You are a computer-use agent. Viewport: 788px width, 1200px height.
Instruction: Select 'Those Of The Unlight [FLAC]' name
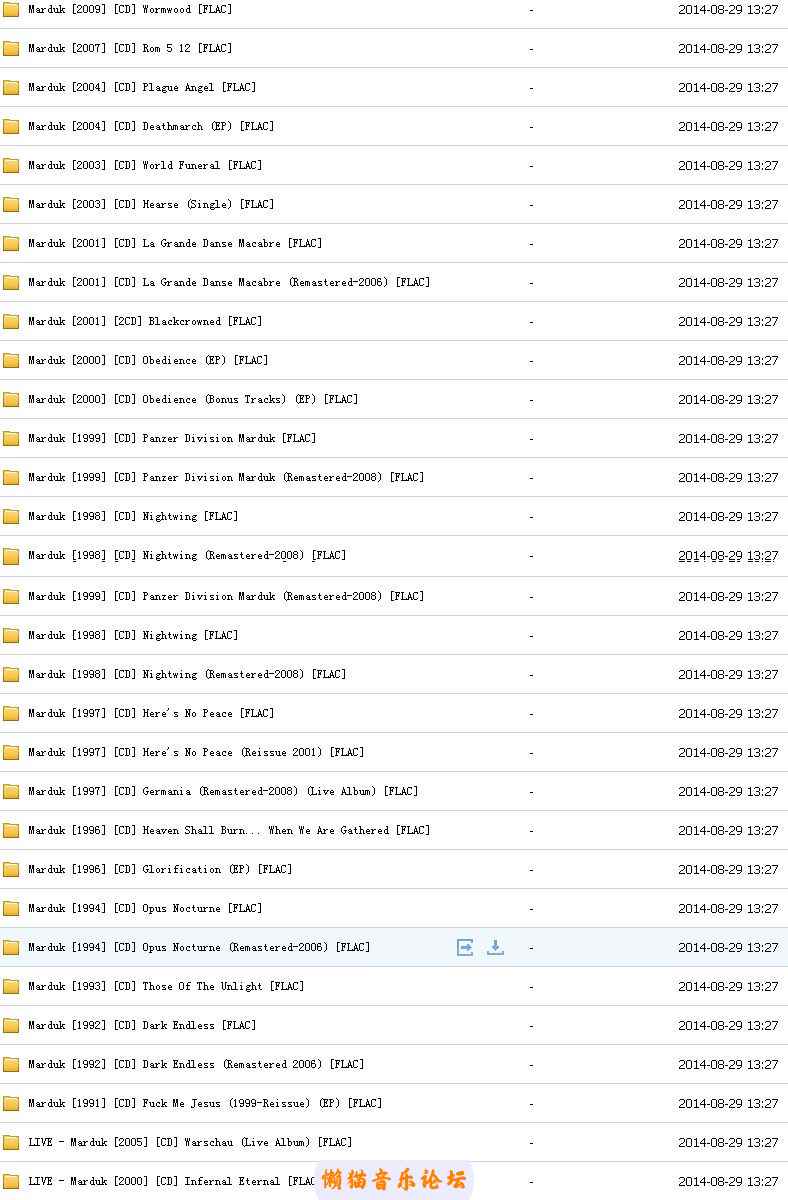pos(223,986)
